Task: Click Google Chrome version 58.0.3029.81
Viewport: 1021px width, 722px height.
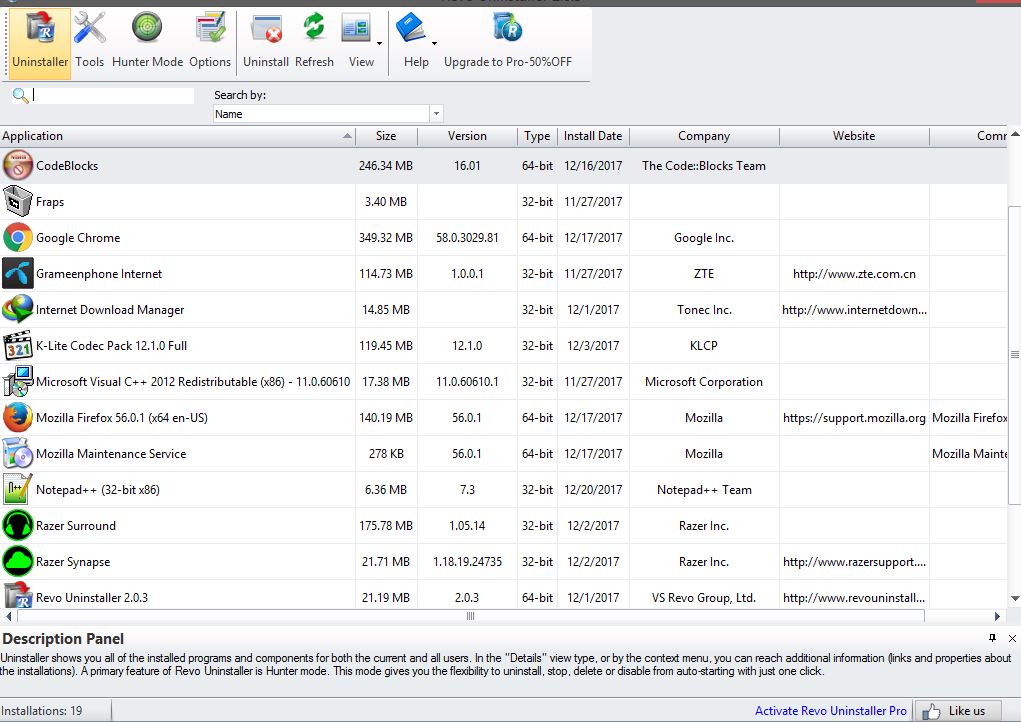Action: point(467,238)
